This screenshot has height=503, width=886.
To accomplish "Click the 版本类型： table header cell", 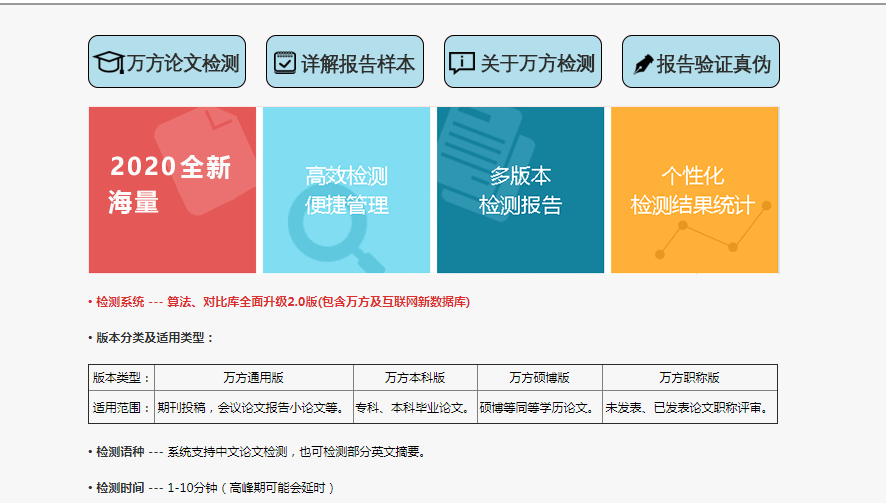I will (x=121, y=378).
